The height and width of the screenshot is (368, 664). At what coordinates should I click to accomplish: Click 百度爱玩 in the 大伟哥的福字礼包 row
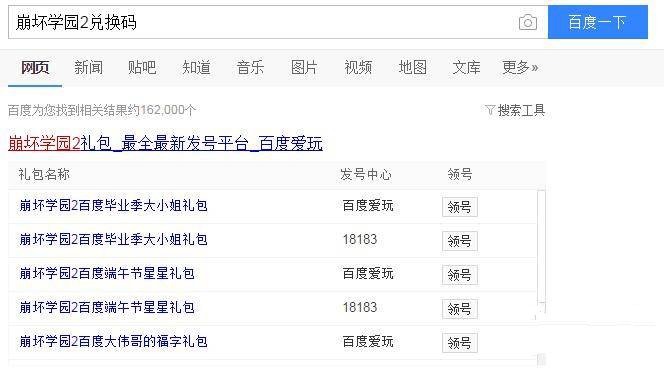click(x=368, y=341)
